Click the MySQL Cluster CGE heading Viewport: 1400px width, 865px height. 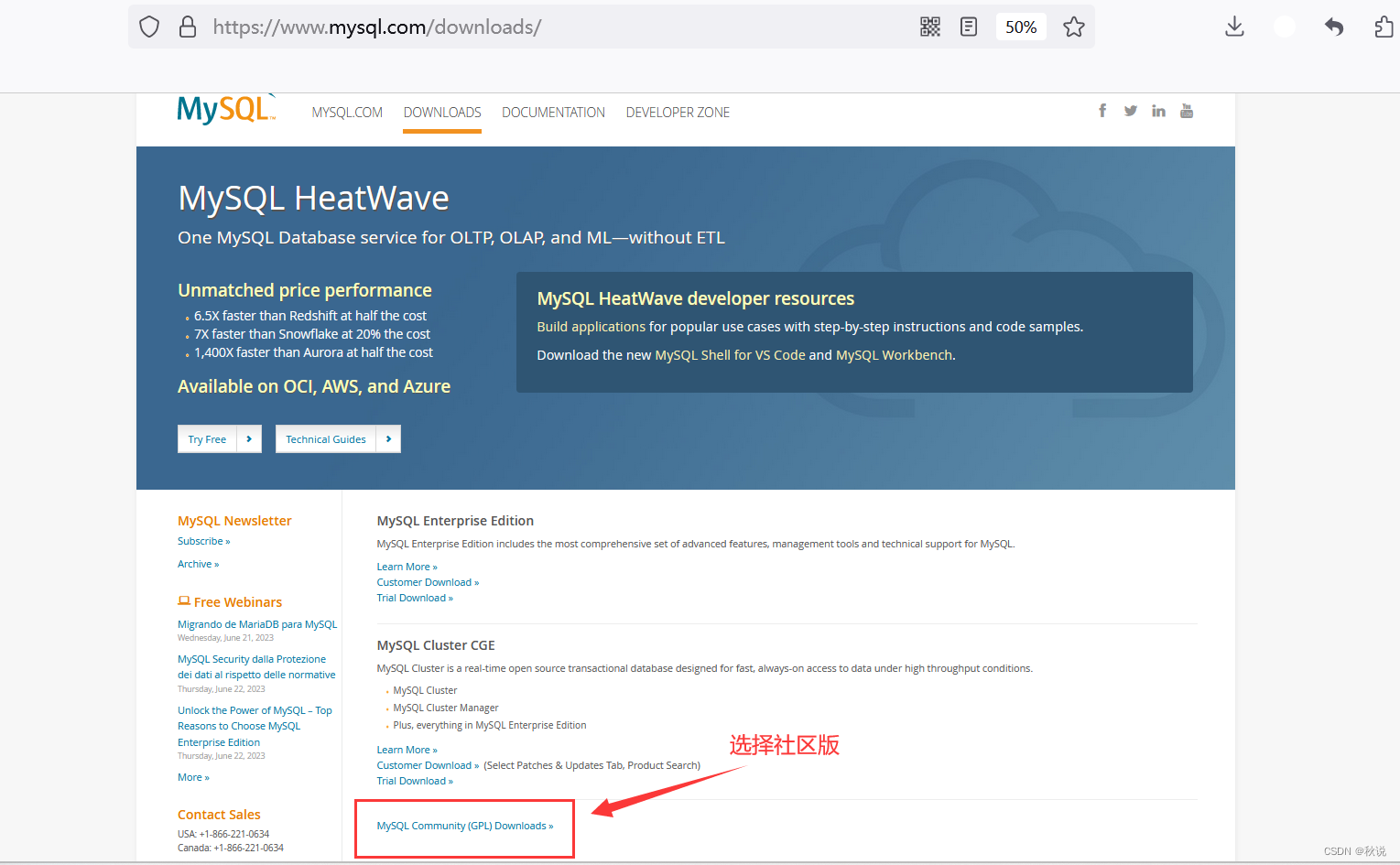click(x=436, y=645)
